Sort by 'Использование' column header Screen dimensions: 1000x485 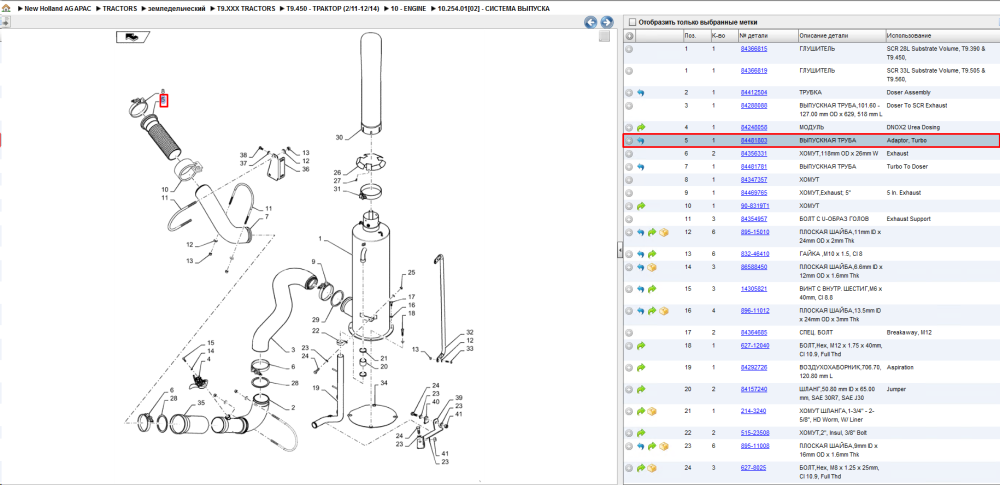[x=942, y=36]
